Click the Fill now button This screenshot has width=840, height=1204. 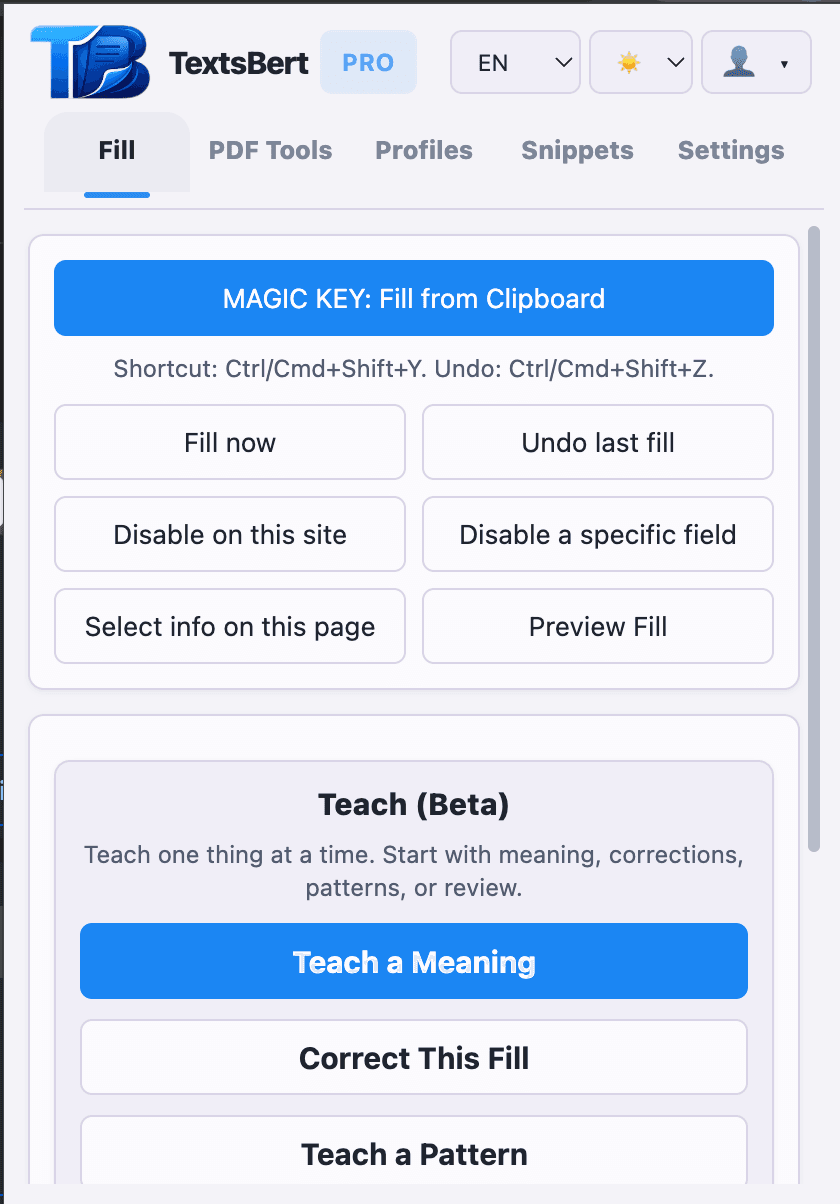coord(229,442)
